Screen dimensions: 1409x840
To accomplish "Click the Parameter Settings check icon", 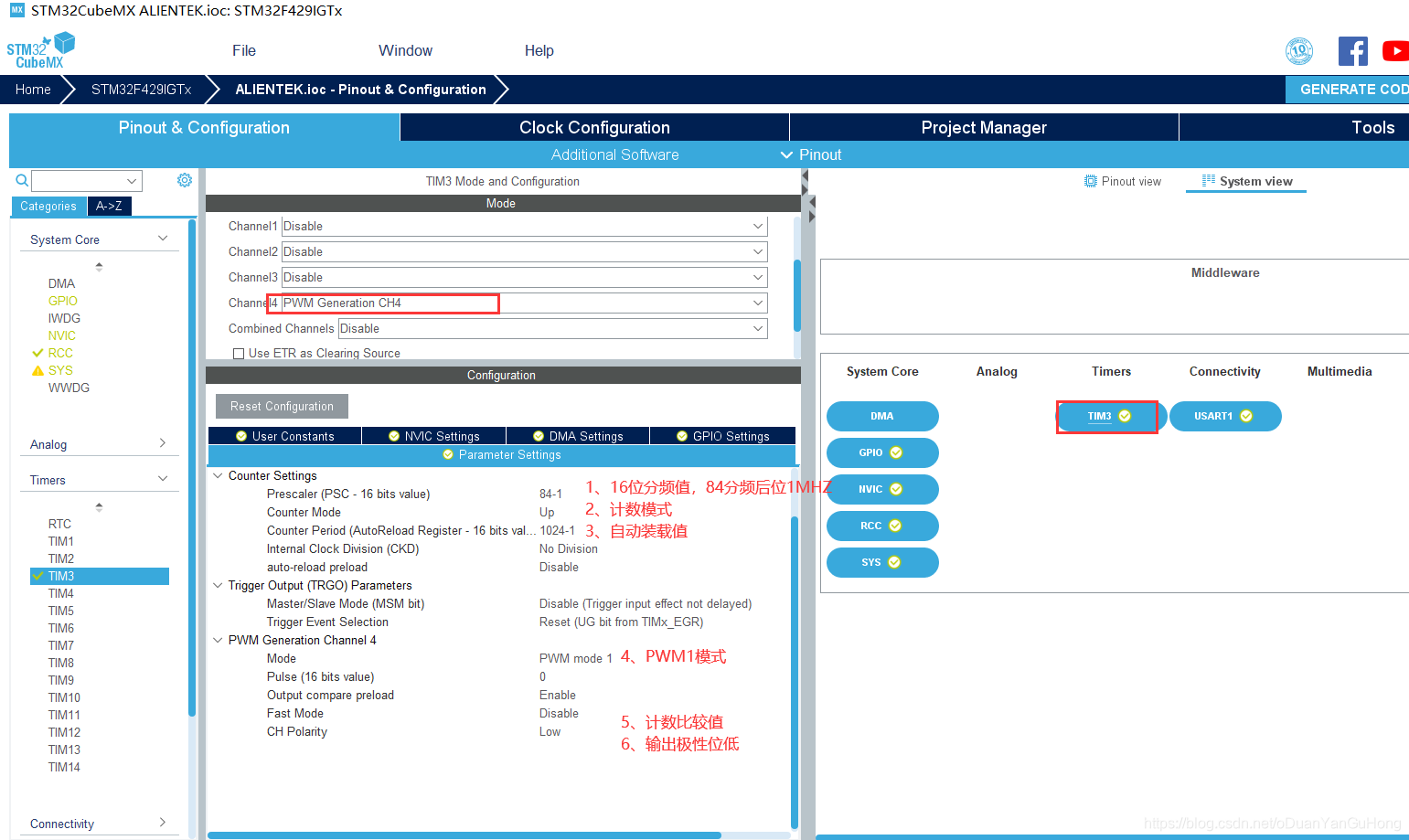I will (x=448, y=454).
